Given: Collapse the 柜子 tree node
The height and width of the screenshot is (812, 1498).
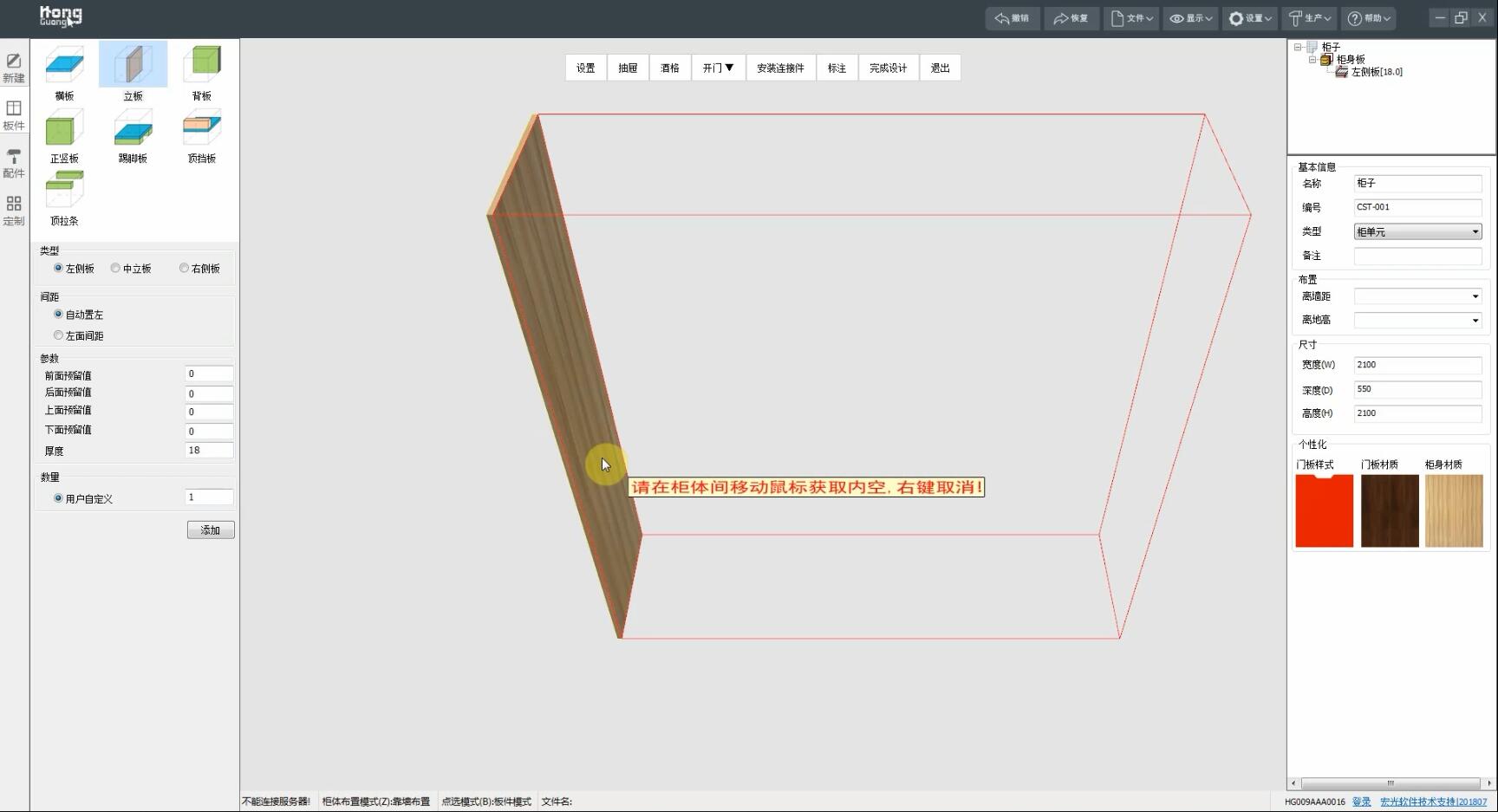Looking at the screenshot, I should coord(1298,47).
